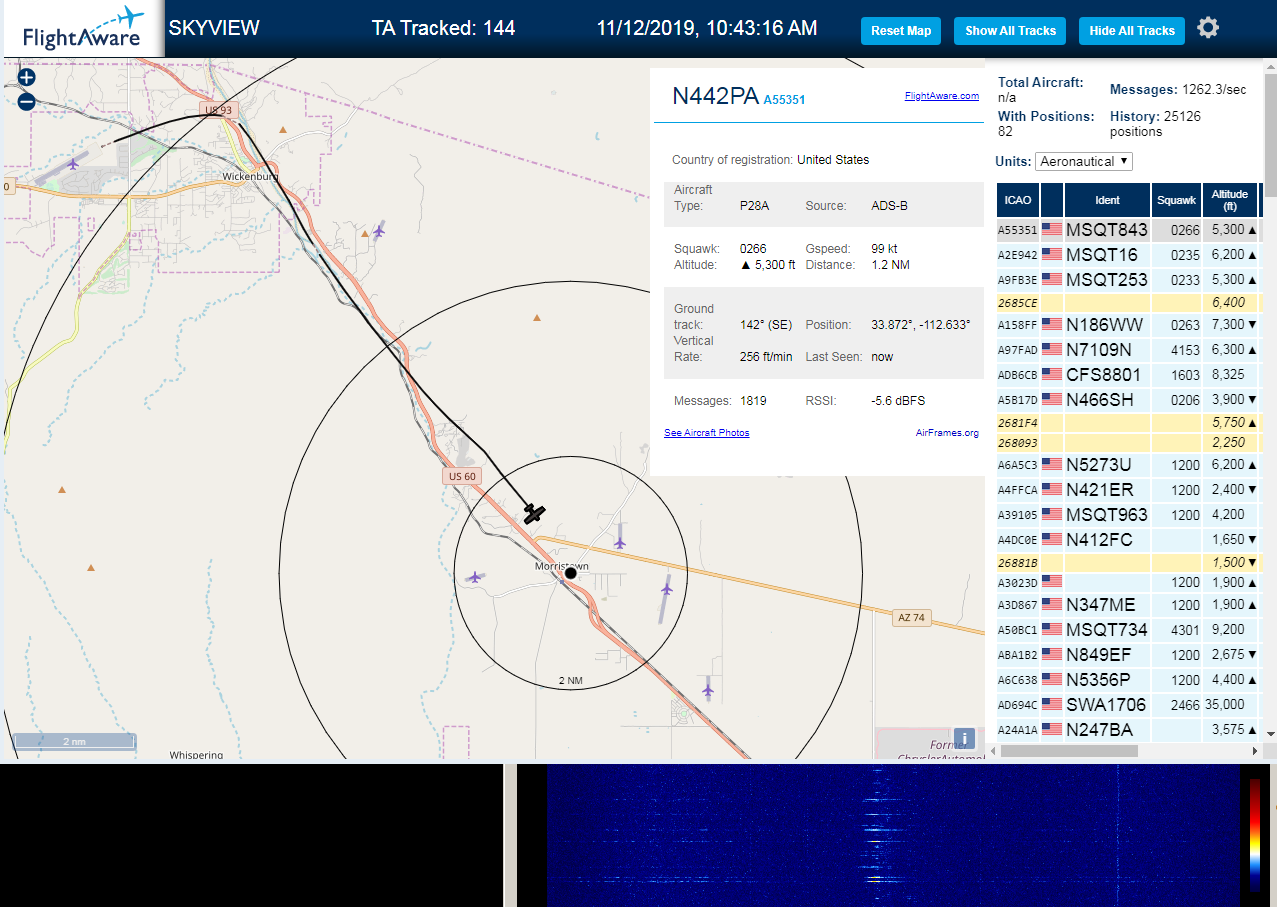Click scrollbar right arrow under table

[1256, 750]
